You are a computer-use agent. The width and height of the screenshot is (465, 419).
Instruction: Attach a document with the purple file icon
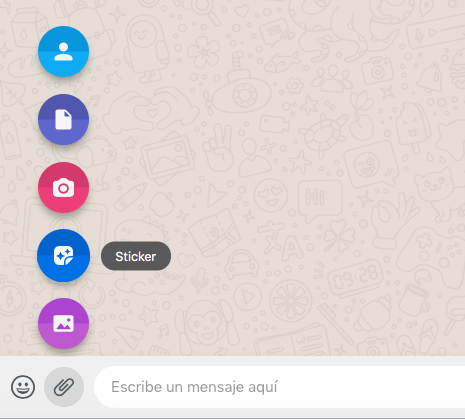point(63,119)
